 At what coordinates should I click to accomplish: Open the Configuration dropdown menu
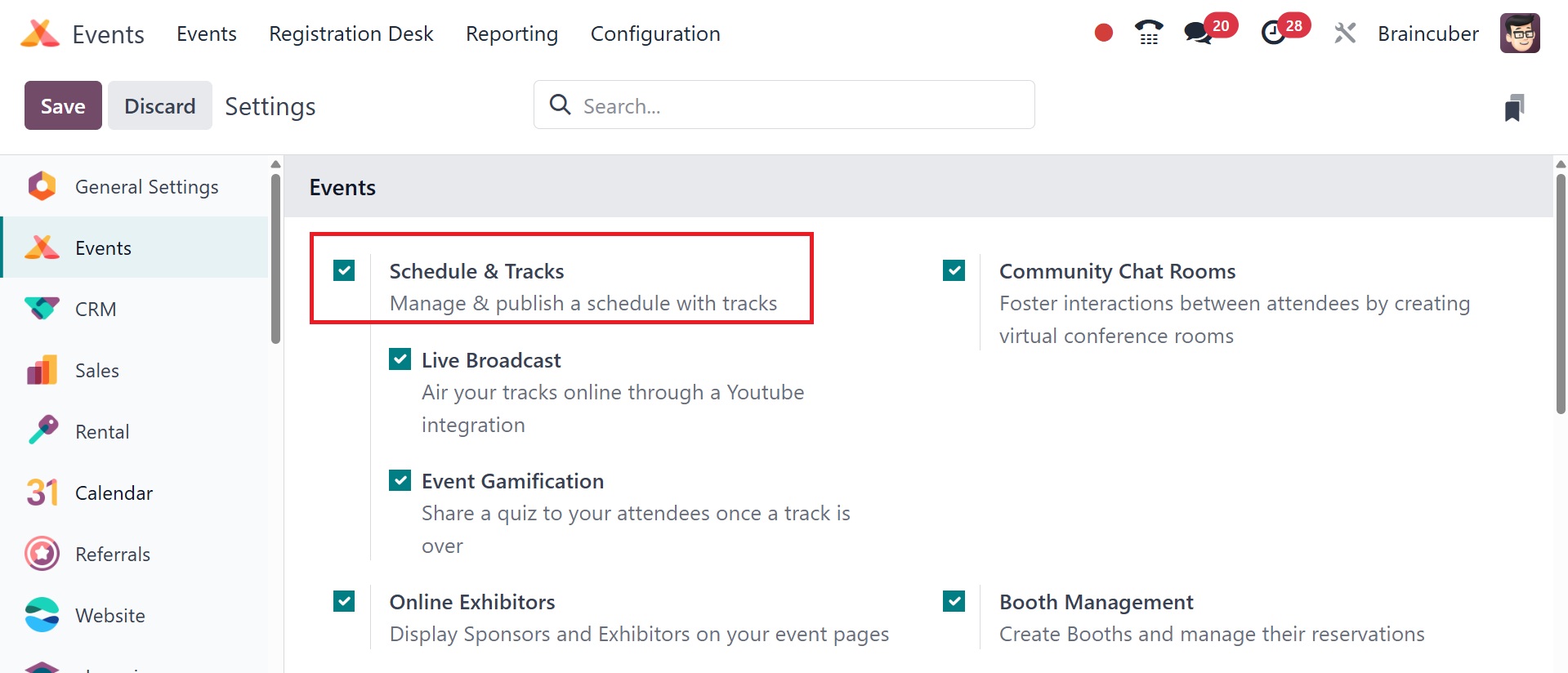tap(655, 33)
